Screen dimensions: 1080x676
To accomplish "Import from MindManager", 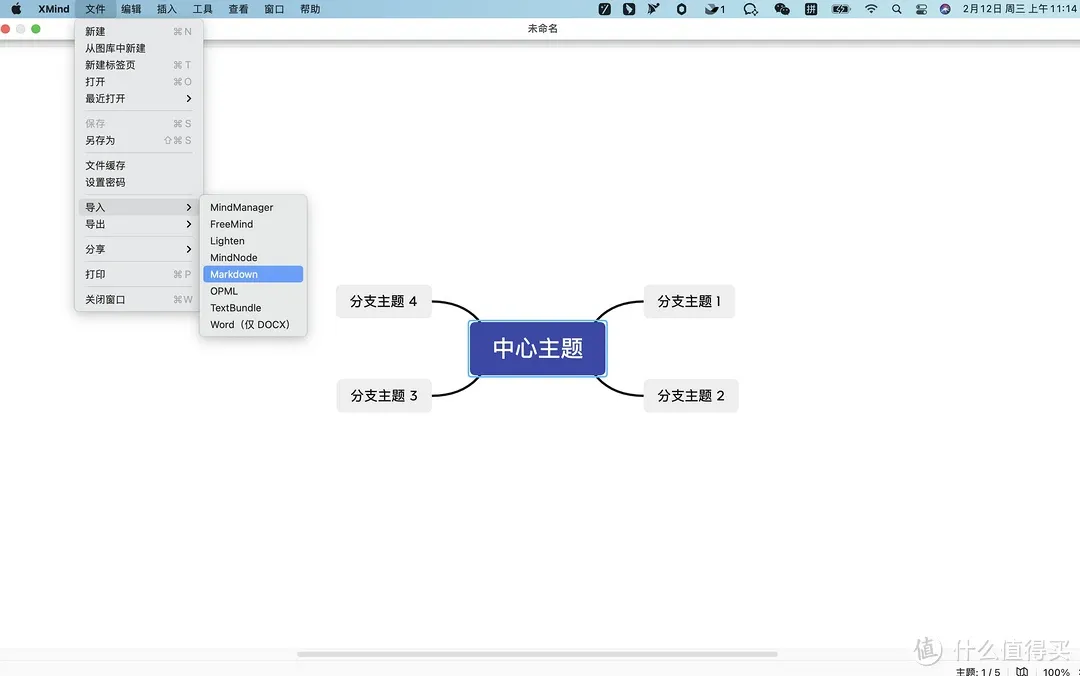I will (x=253, y=207).
